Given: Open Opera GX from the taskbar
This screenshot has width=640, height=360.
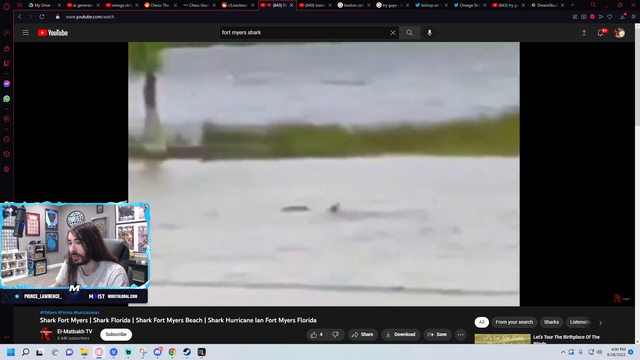Looking at the screenshot, I should (x=99, y=352).
